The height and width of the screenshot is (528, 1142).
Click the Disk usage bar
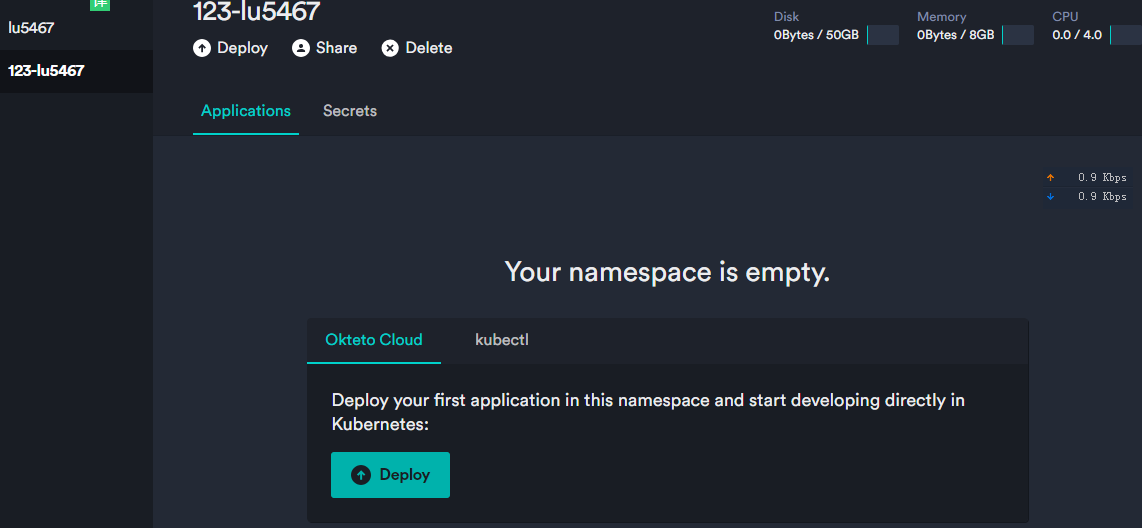click(x=883, y=35)
